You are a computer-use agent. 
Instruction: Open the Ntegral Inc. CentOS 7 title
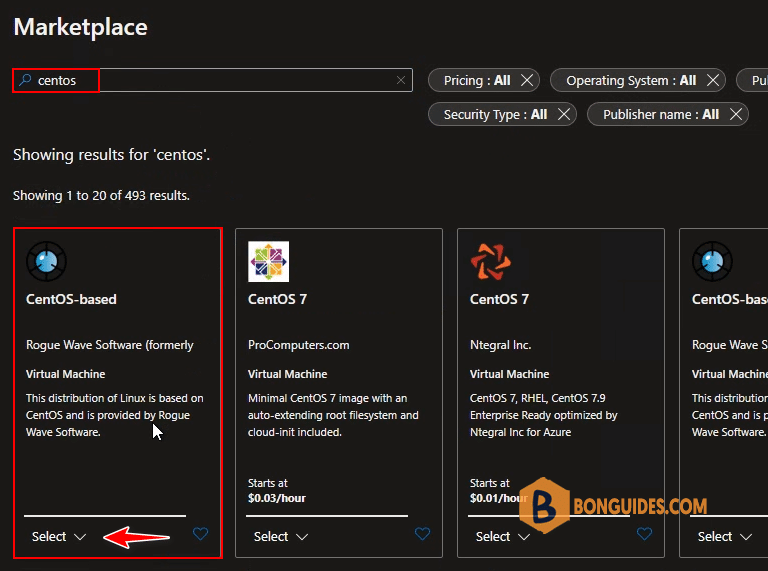click(x=499, y=299)
